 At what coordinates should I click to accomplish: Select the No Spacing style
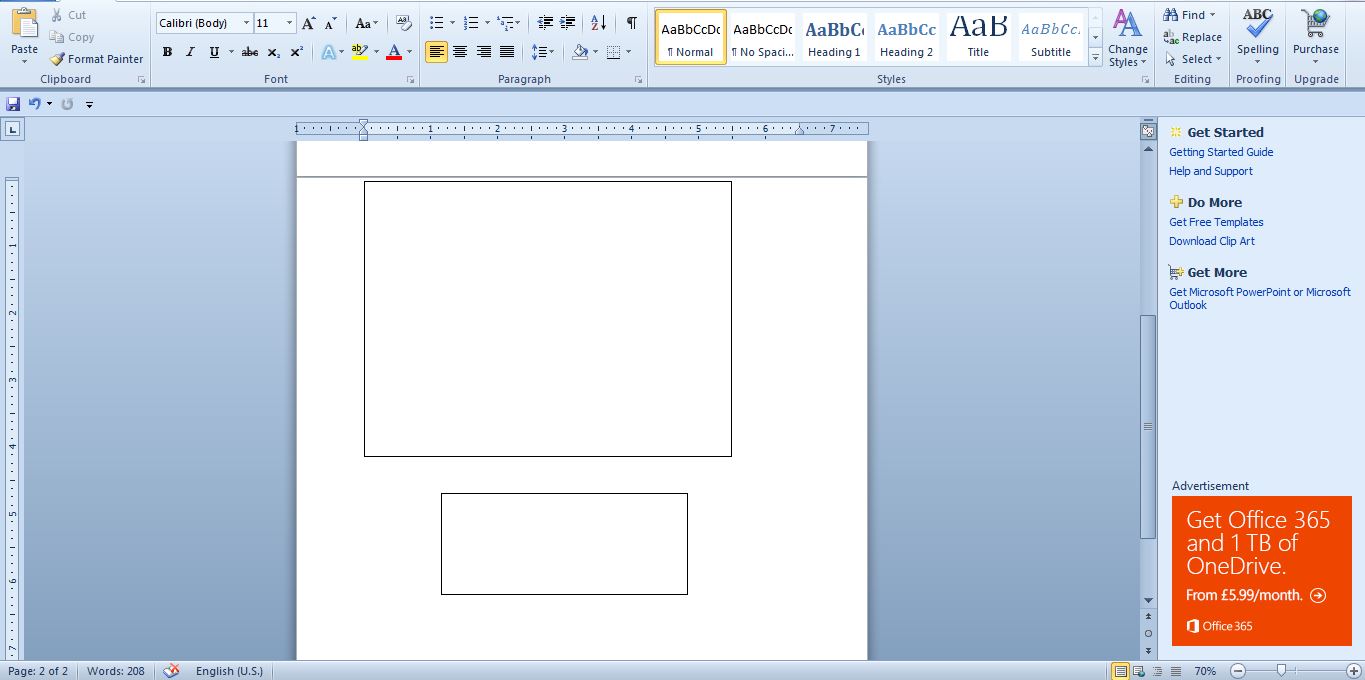(762, 36)
